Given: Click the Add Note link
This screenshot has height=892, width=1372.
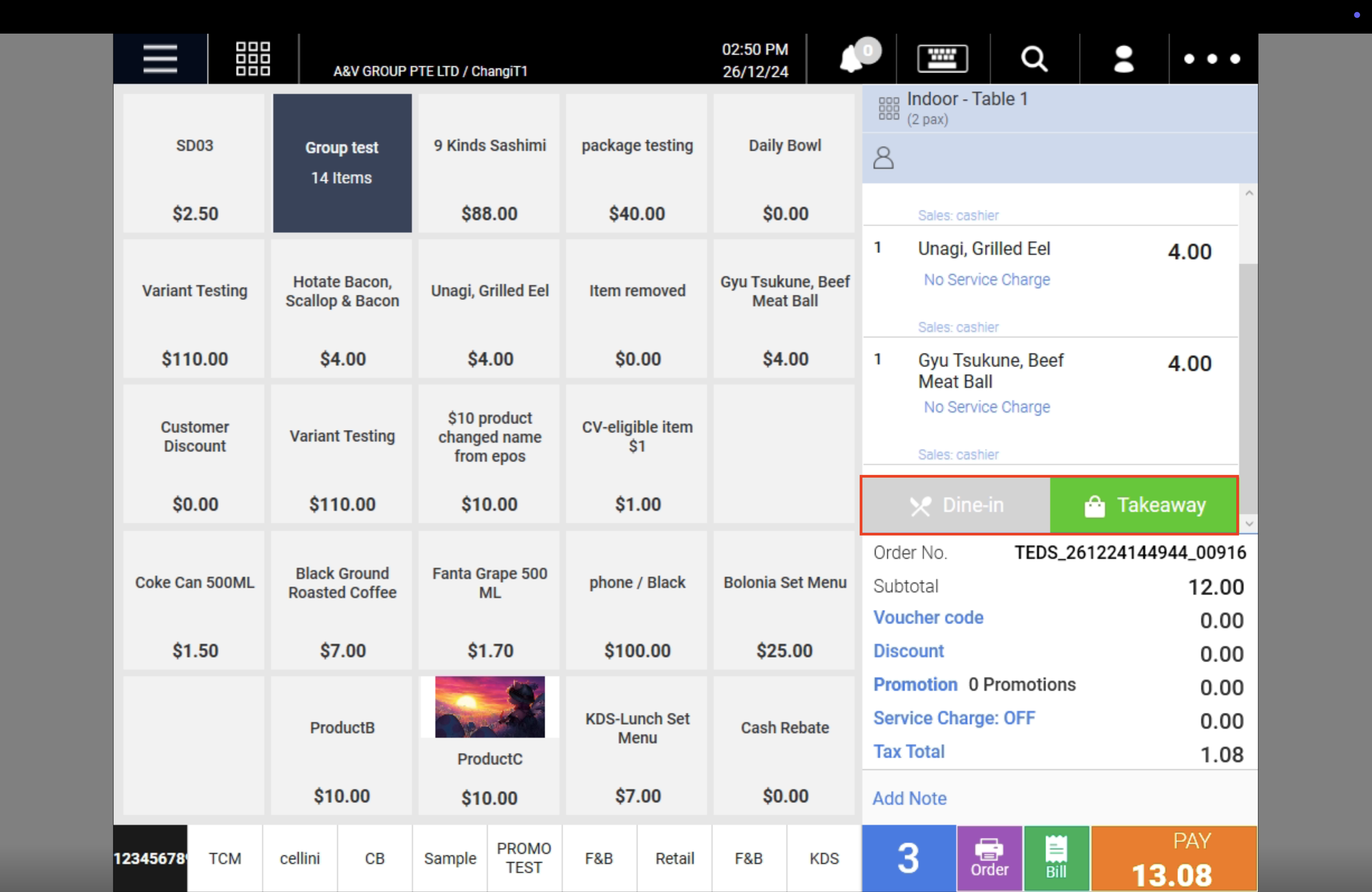Looking at the screenshot, I should 909,798.
